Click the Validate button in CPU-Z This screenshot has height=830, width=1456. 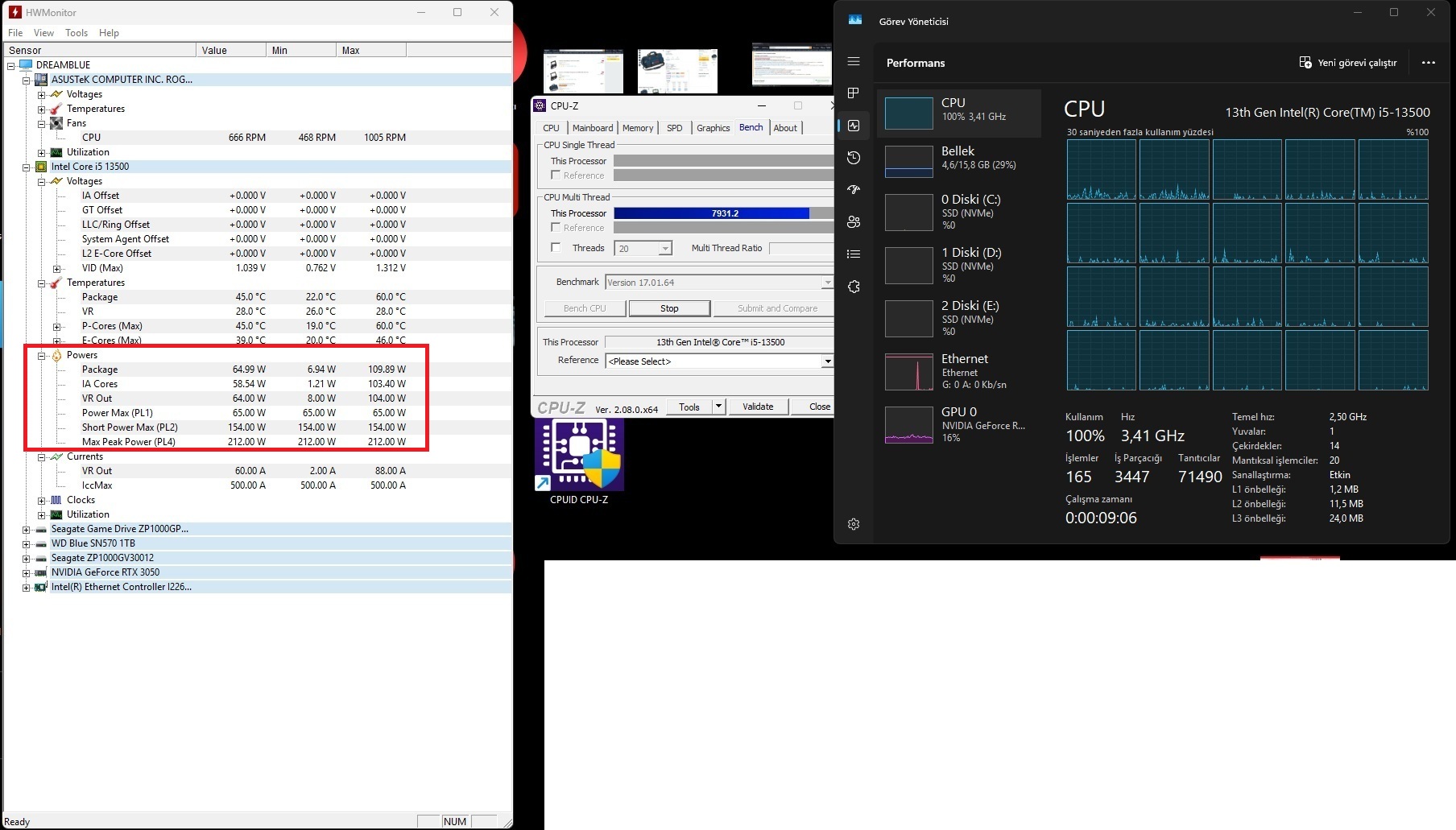click(x=758, y=407)
